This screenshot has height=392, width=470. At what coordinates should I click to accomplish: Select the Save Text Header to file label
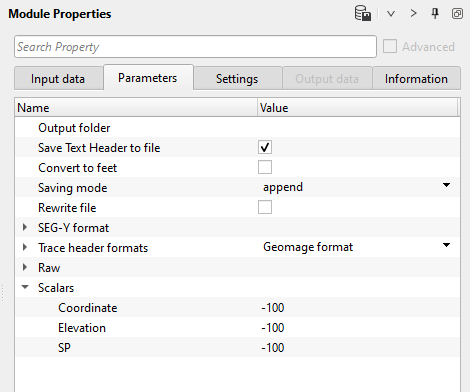pos(99,148)
